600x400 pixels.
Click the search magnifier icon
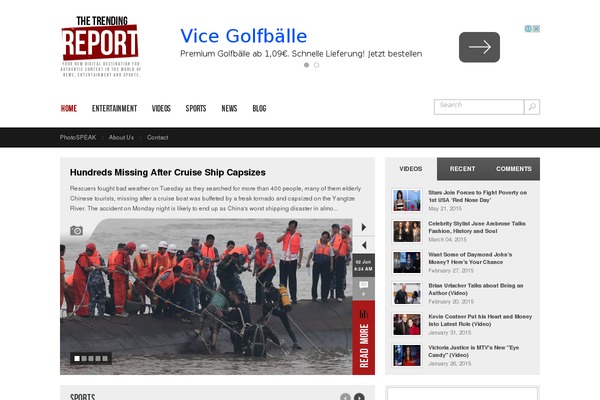[532, 107]
